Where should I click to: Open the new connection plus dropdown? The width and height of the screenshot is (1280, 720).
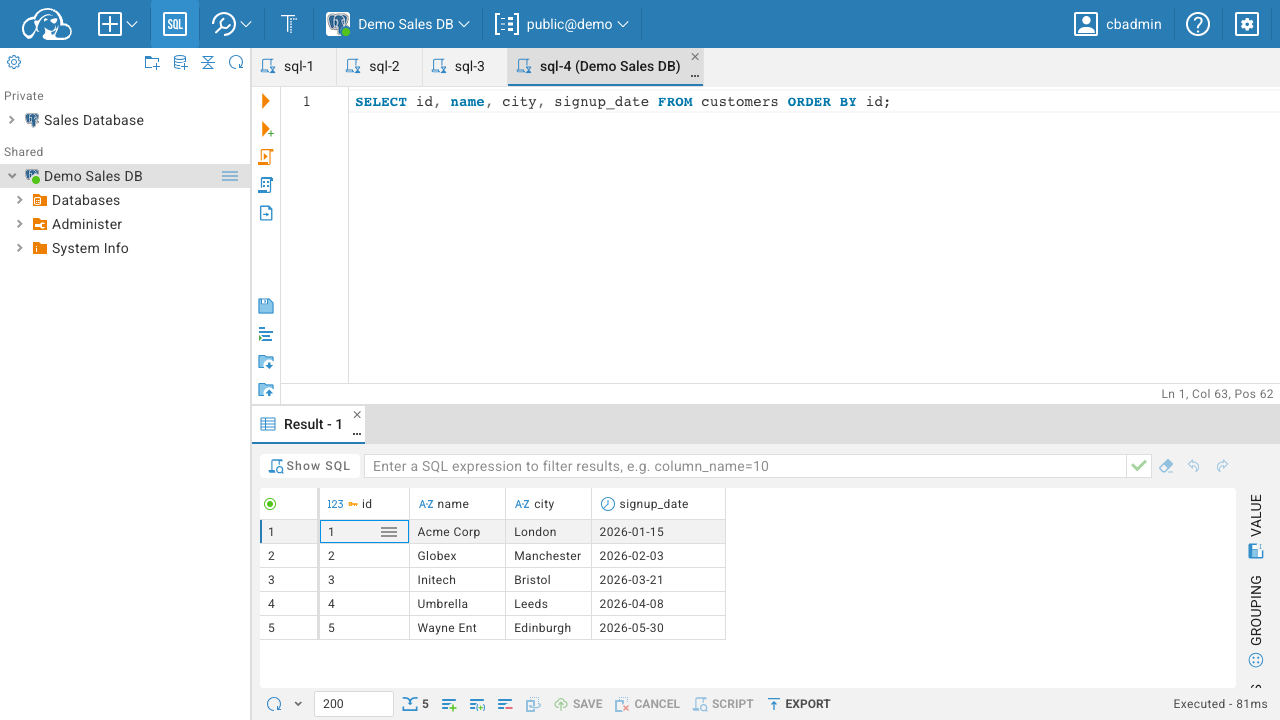coord(118,24)
